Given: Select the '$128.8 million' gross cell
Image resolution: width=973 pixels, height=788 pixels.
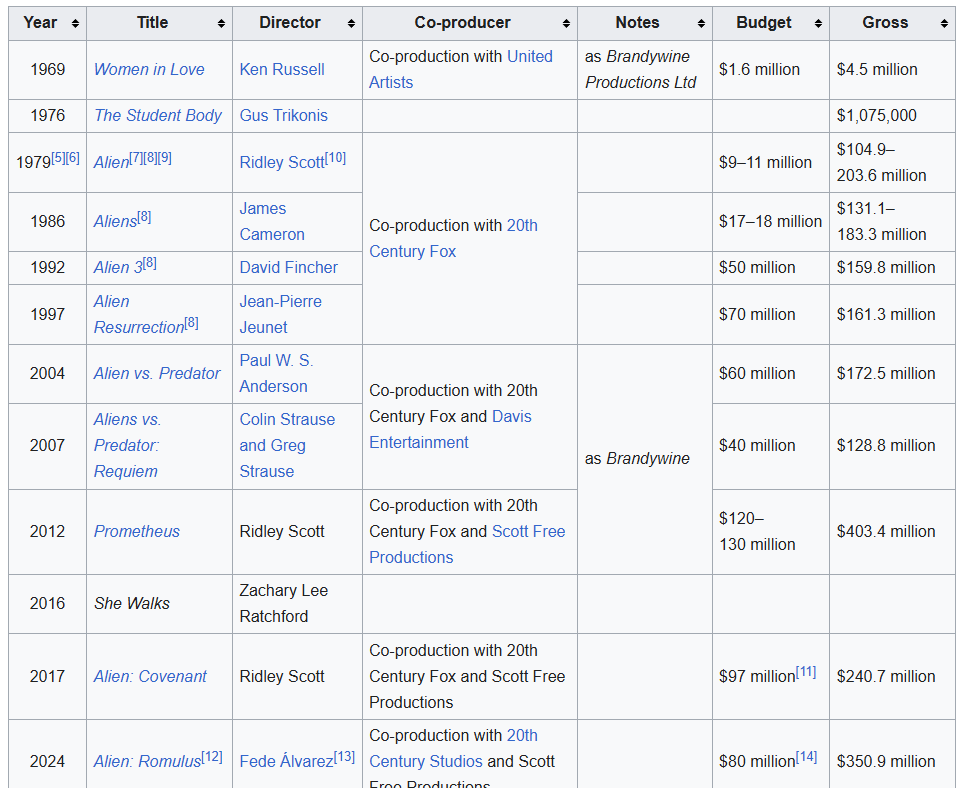Looking at the screenshot, I should [x=892, y=445].
